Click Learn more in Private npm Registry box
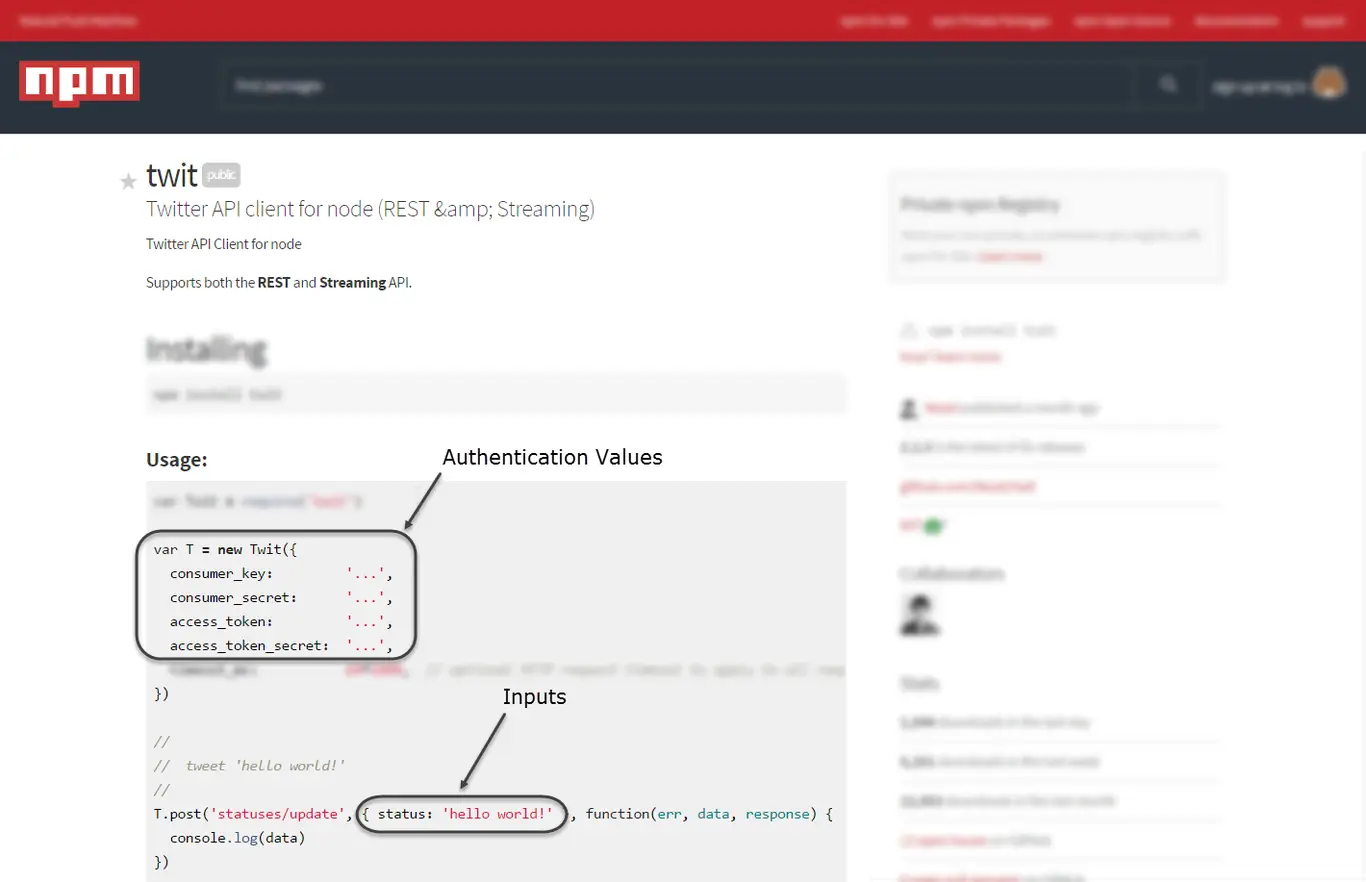The image size is (1366, 882). pyautogui.click(x=1010, y=256)
